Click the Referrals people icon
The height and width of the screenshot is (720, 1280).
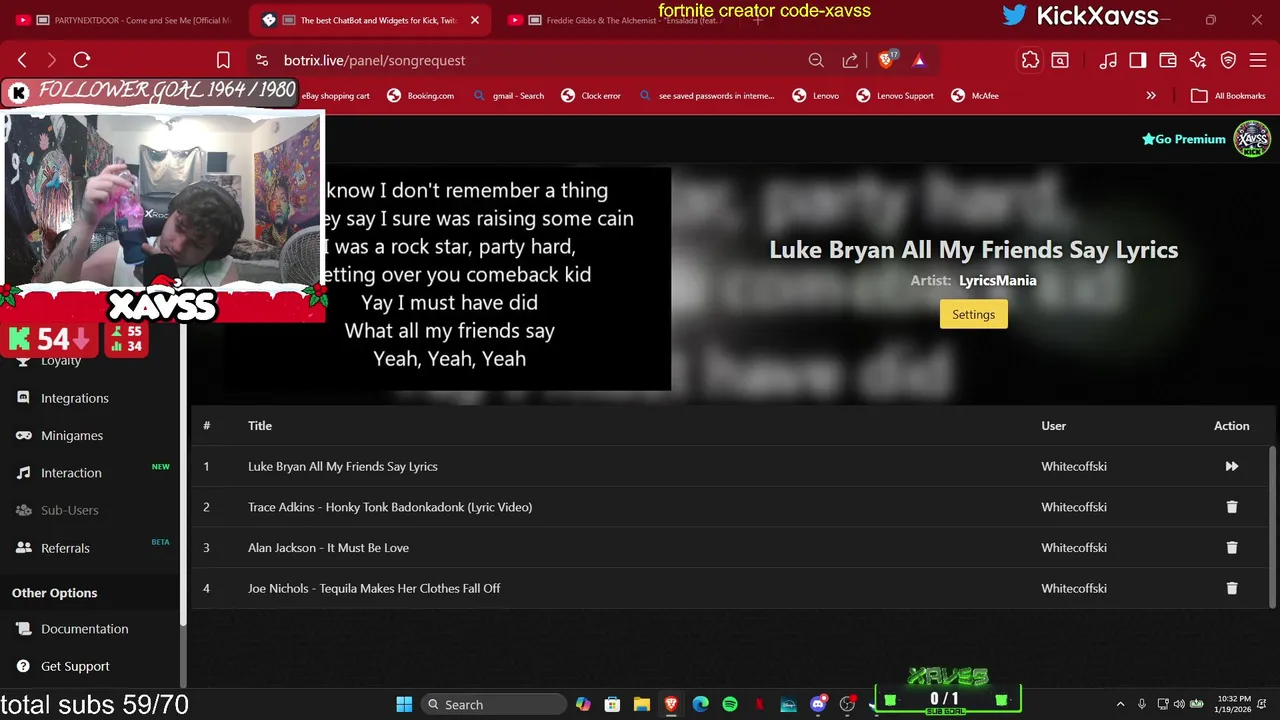23,548
